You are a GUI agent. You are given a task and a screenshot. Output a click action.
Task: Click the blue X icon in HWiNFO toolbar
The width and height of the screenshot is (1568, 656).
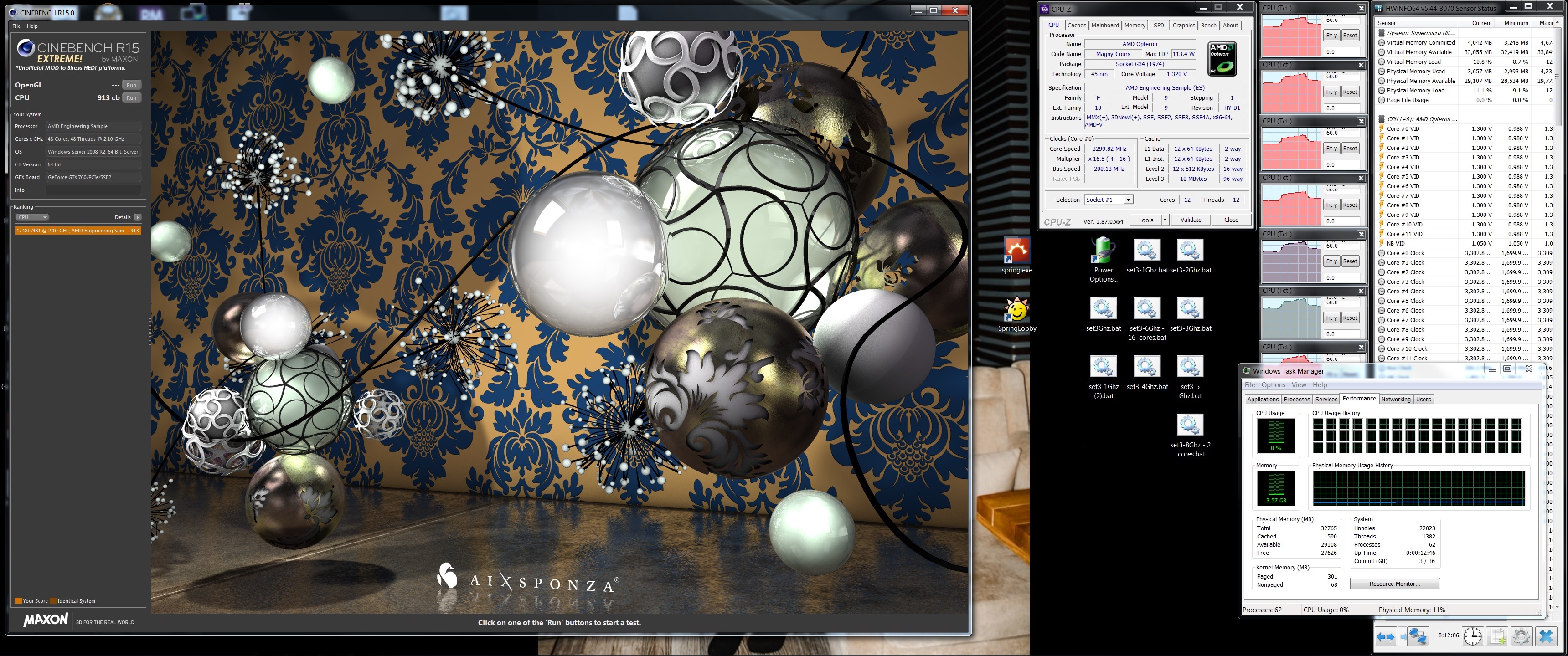pyautogui.click(x=1546, y=636)
